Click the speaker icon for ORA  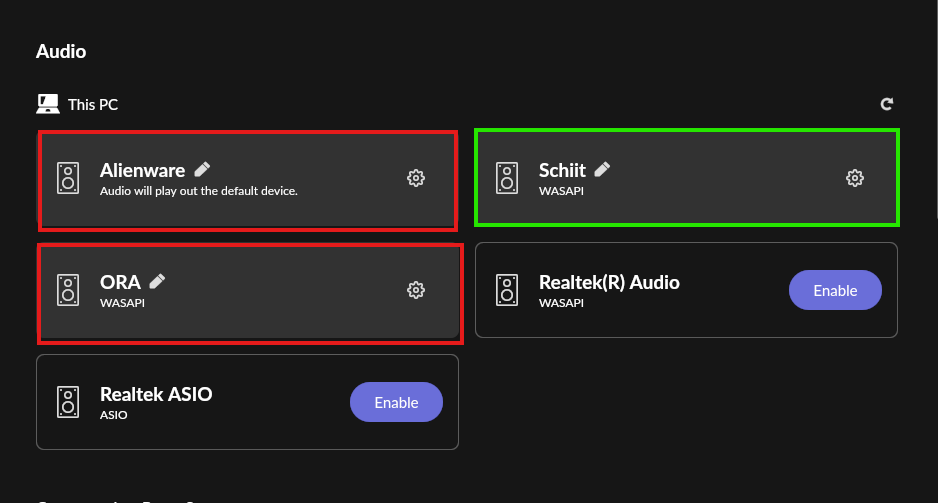[68, 290]
